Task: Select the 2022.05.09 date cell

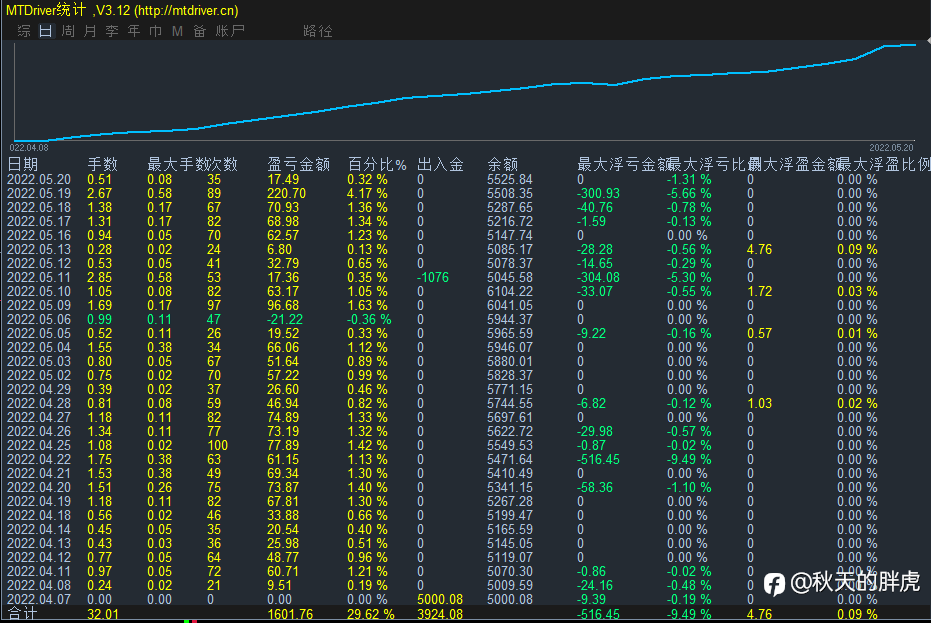Action: [39, 305]
